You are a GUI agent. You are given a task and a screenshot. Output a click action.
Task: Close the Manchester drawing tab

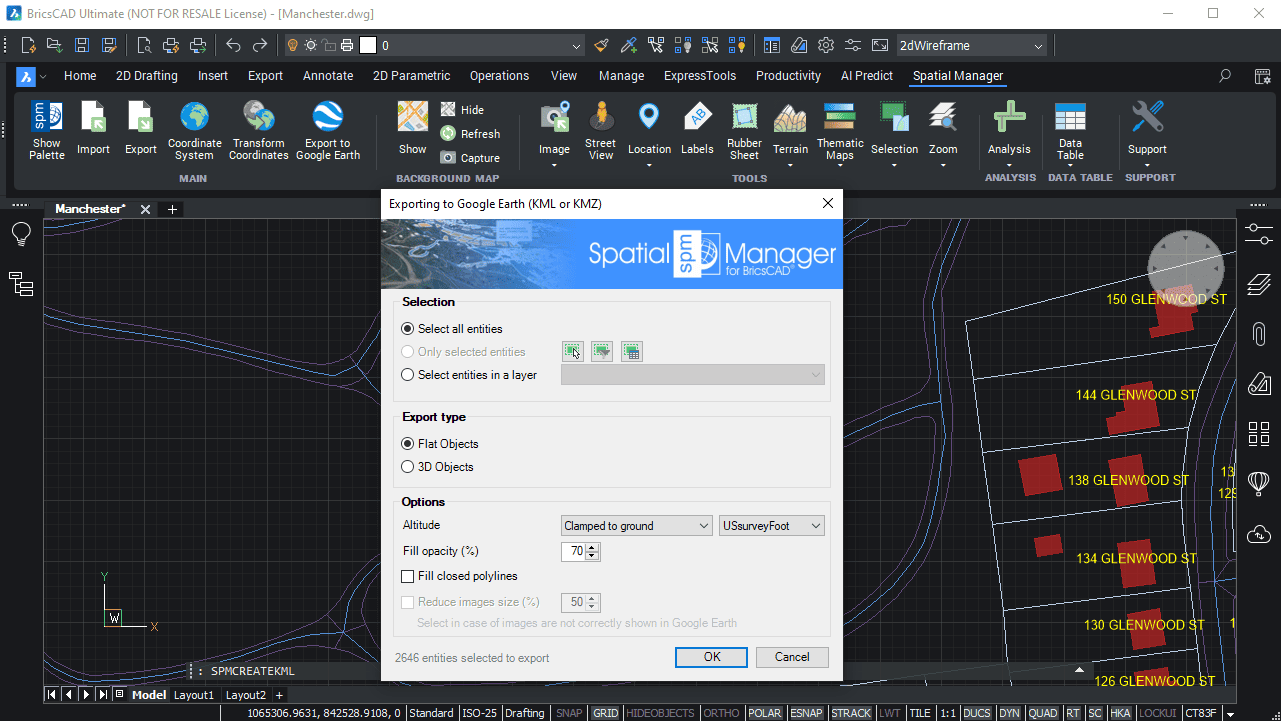145,209
